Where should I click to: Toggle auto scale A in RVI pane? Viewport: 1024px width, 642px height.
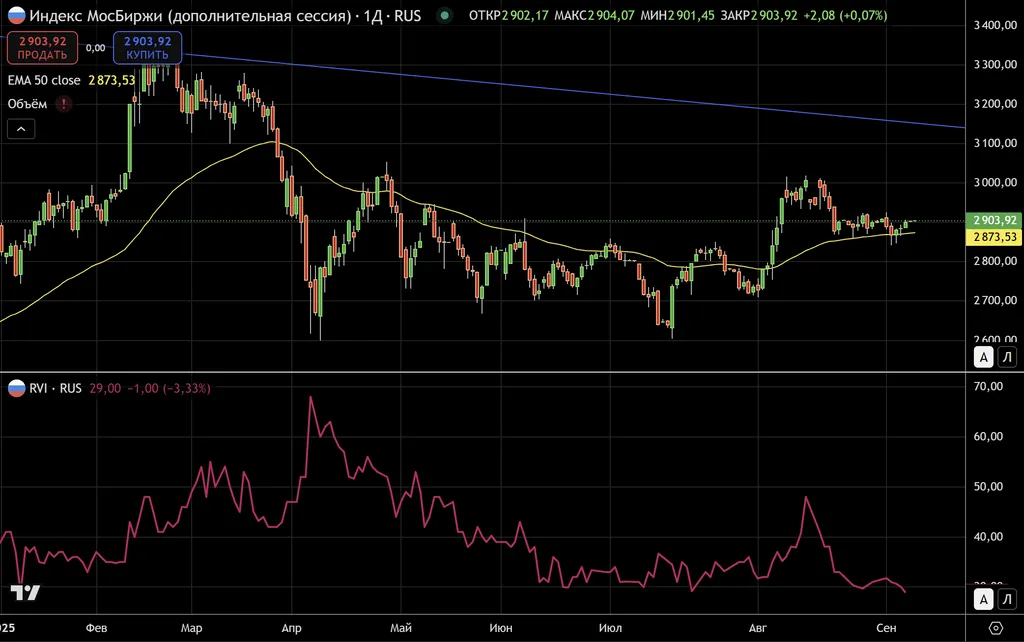[984, 599]
